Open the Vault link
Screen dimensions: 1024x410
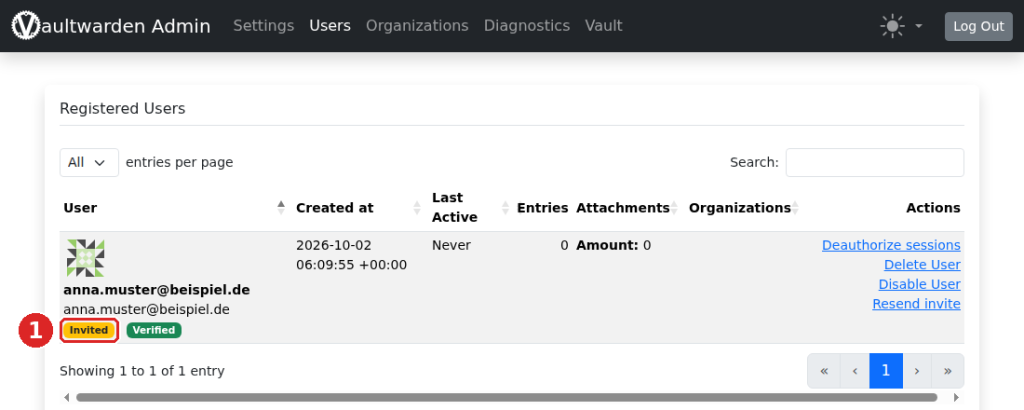(603, 26)
